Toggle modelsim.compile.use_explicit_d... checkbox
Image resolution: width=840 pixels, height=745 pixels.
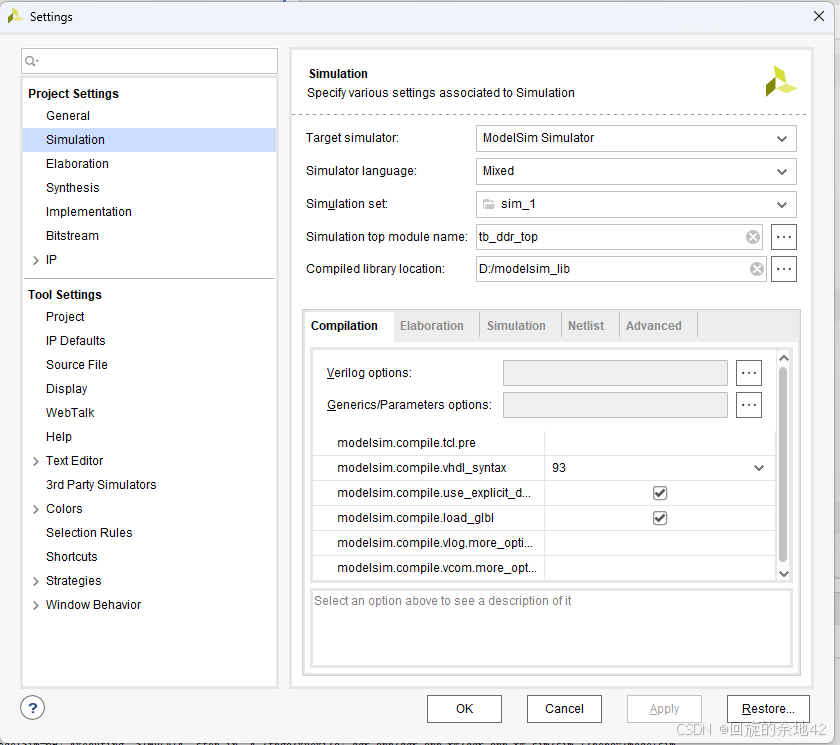660,493
